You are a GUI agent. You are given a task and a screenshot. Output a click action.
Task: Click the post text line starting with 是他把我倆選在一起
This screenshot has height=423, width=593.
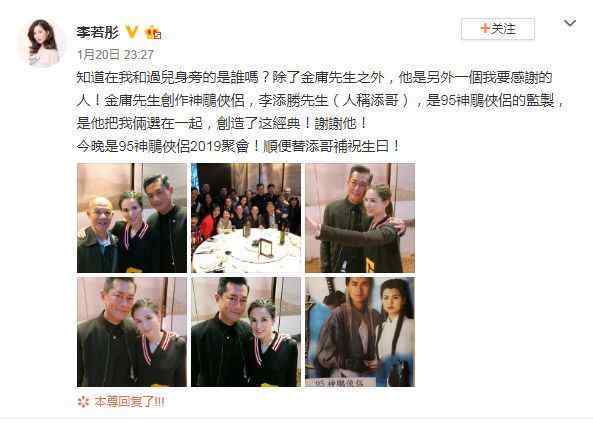coord(222,123)
